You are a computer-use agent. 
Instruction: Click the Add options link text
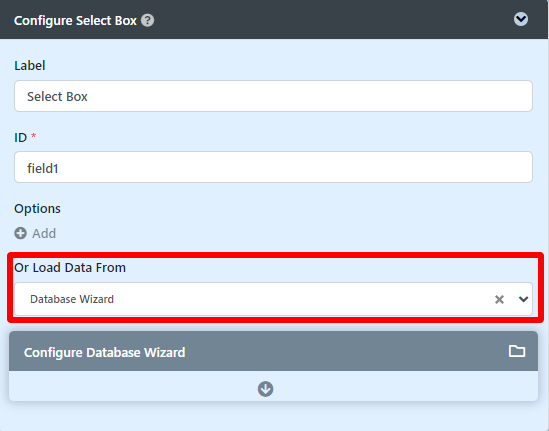pyautogui.click(x=44, y=233)
